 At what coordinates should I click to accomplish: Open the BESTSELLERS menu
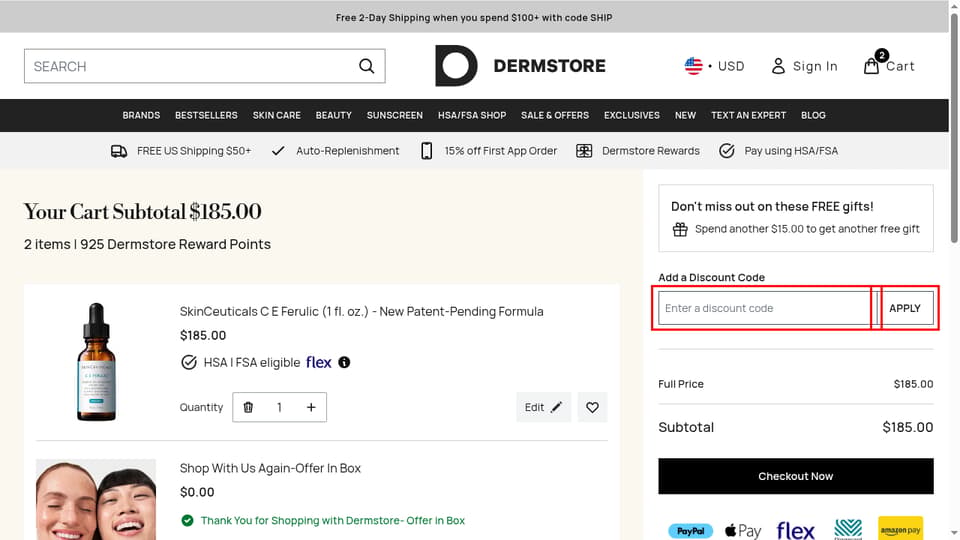206,115
